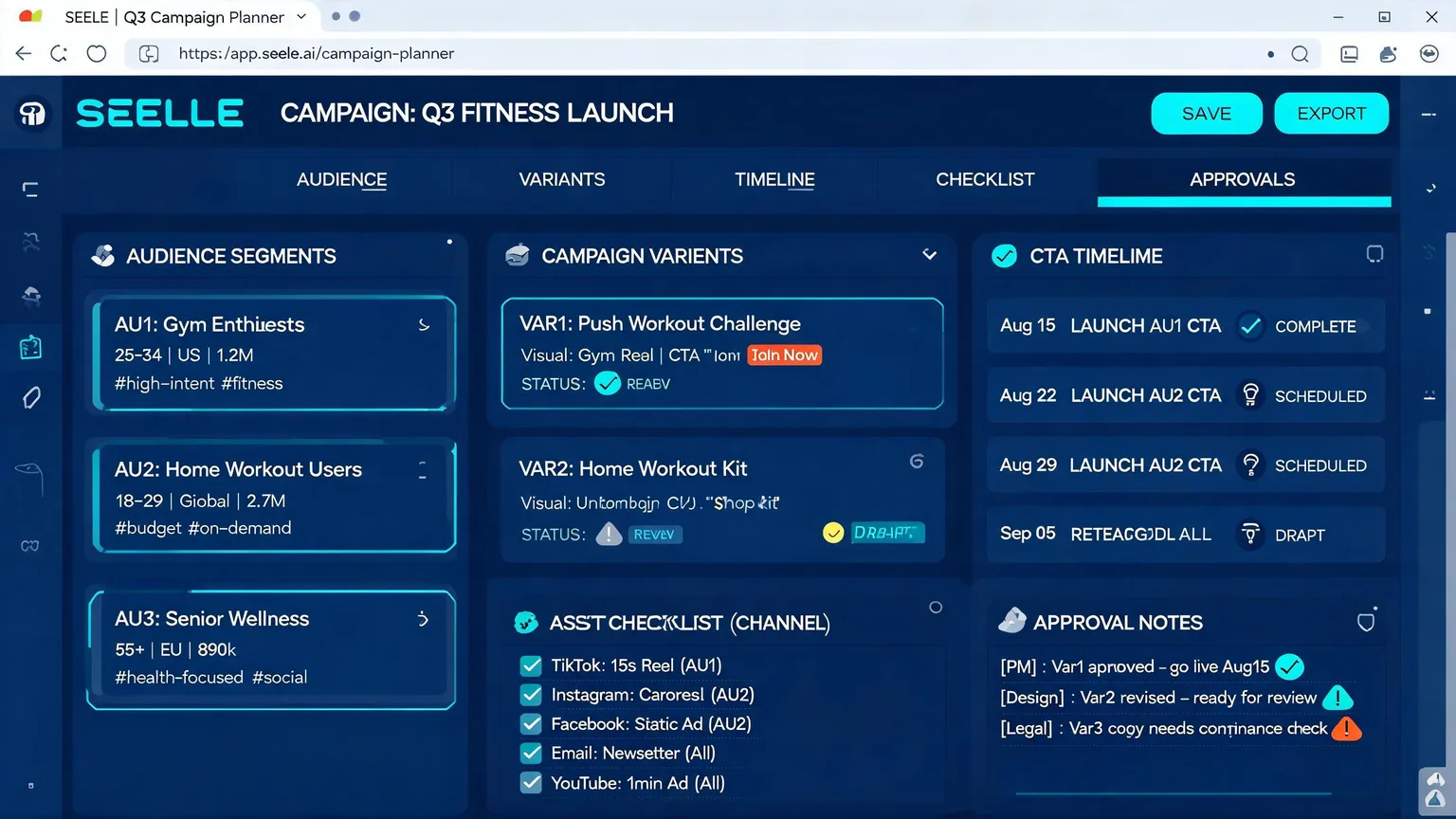
Task: Click the refresh icon on VAR2 card
Action: [x=917, y=462]
